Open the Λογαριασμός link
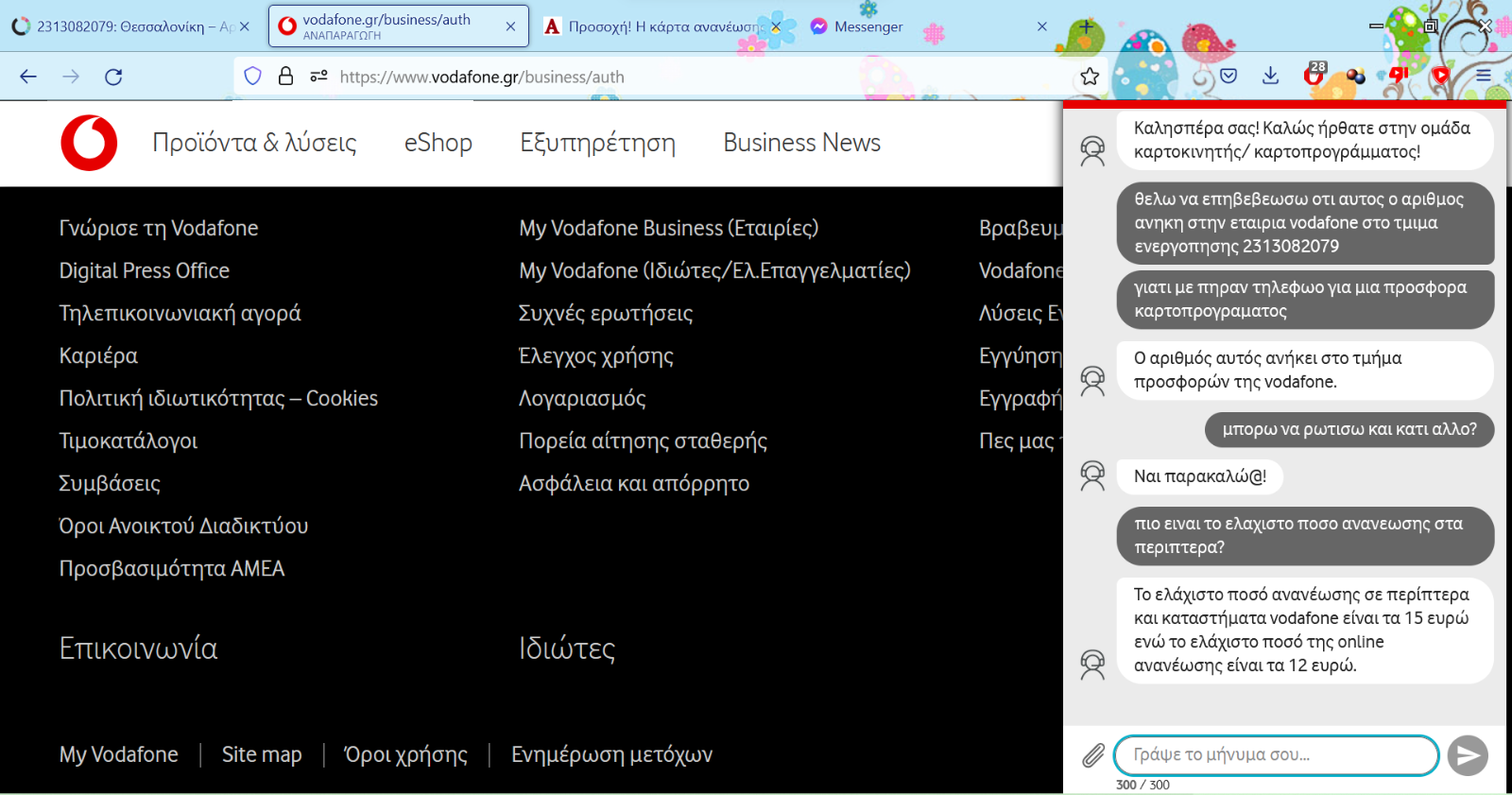The width and height of the screenshot is (1512, 795). [x=582, y=398]
